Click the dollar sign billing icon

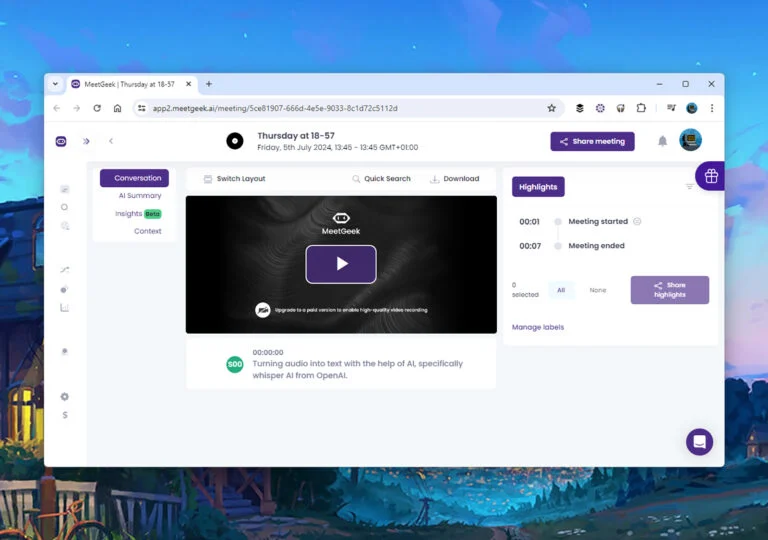pos(65,415)
